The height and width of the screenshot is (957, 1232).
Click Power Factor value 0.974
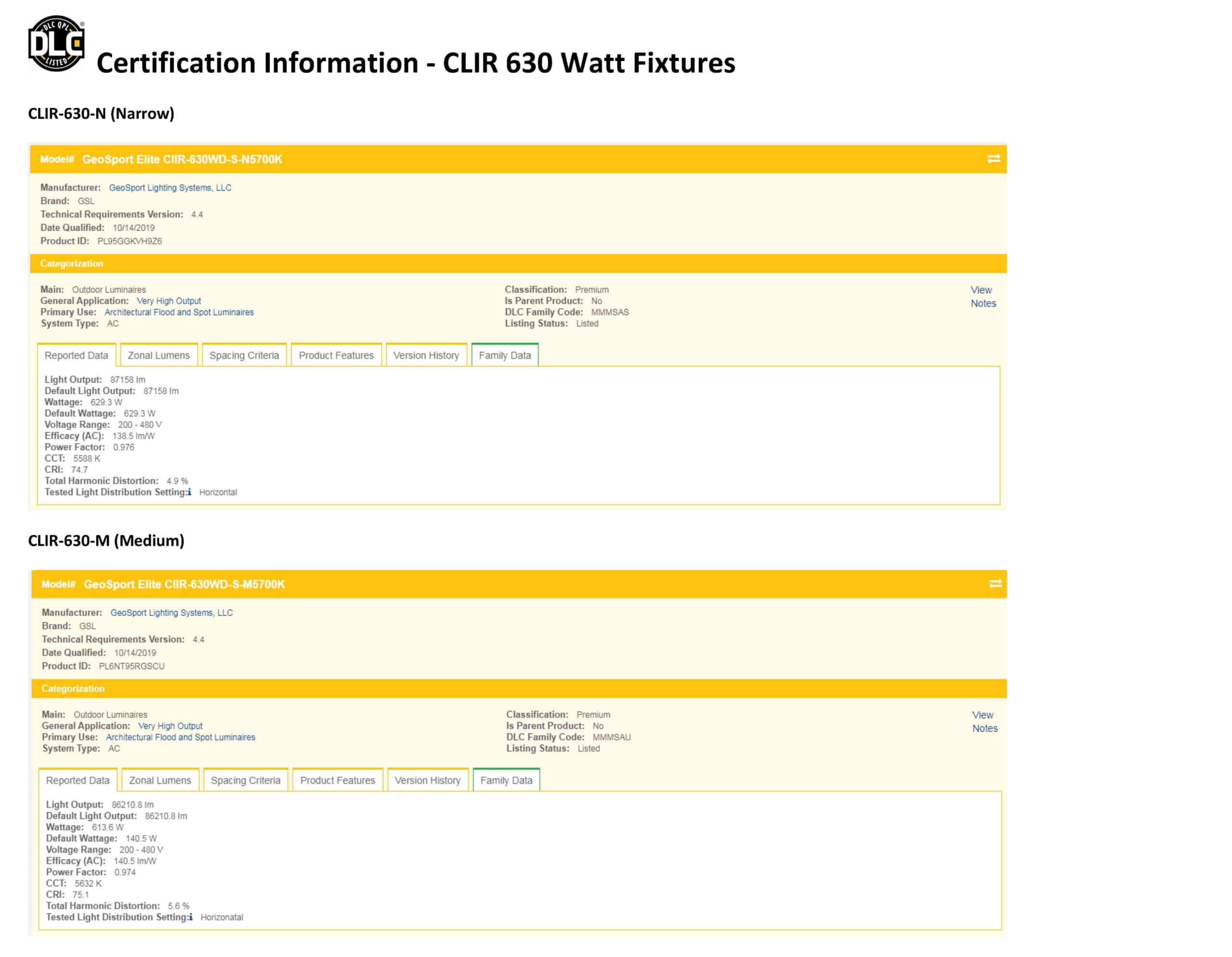[125, 872]
